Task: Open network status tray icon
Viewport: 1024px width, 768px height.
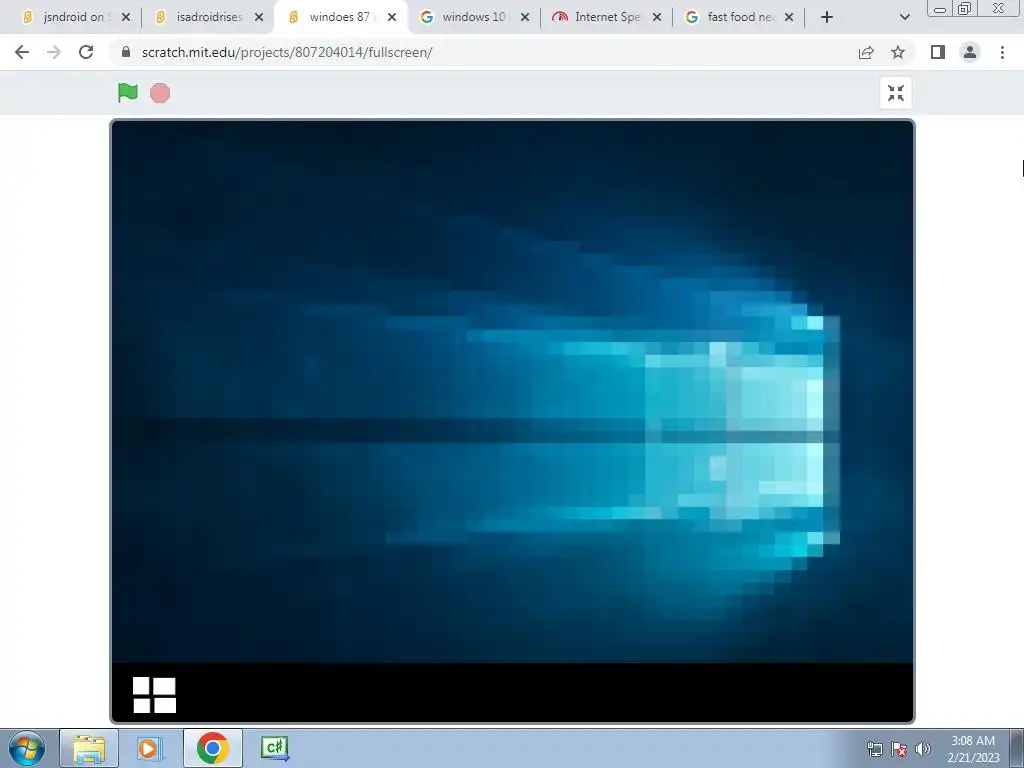Action: (874, 749)
